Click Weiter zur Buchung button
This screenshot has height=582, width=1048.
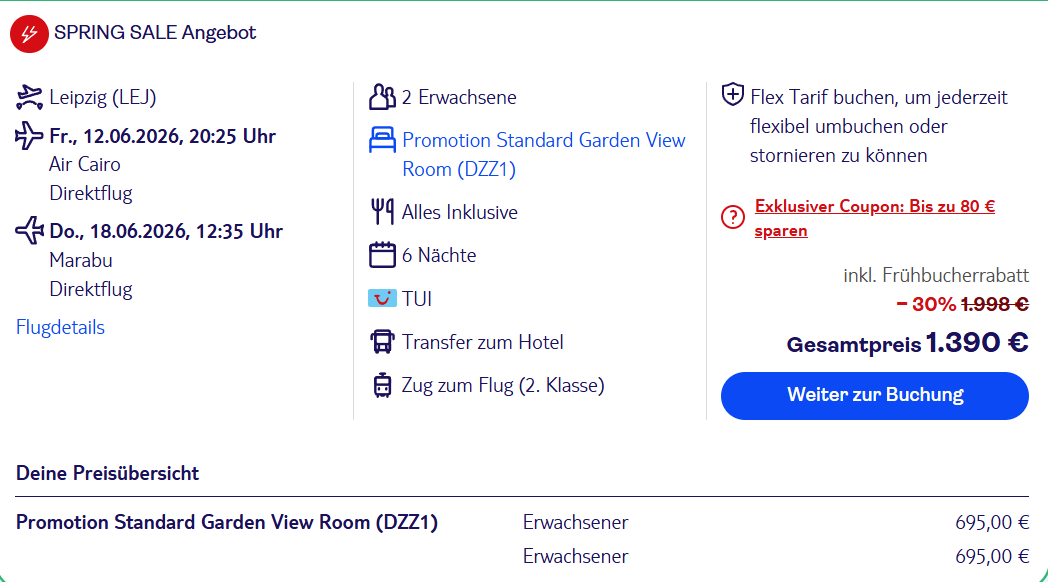874,396
